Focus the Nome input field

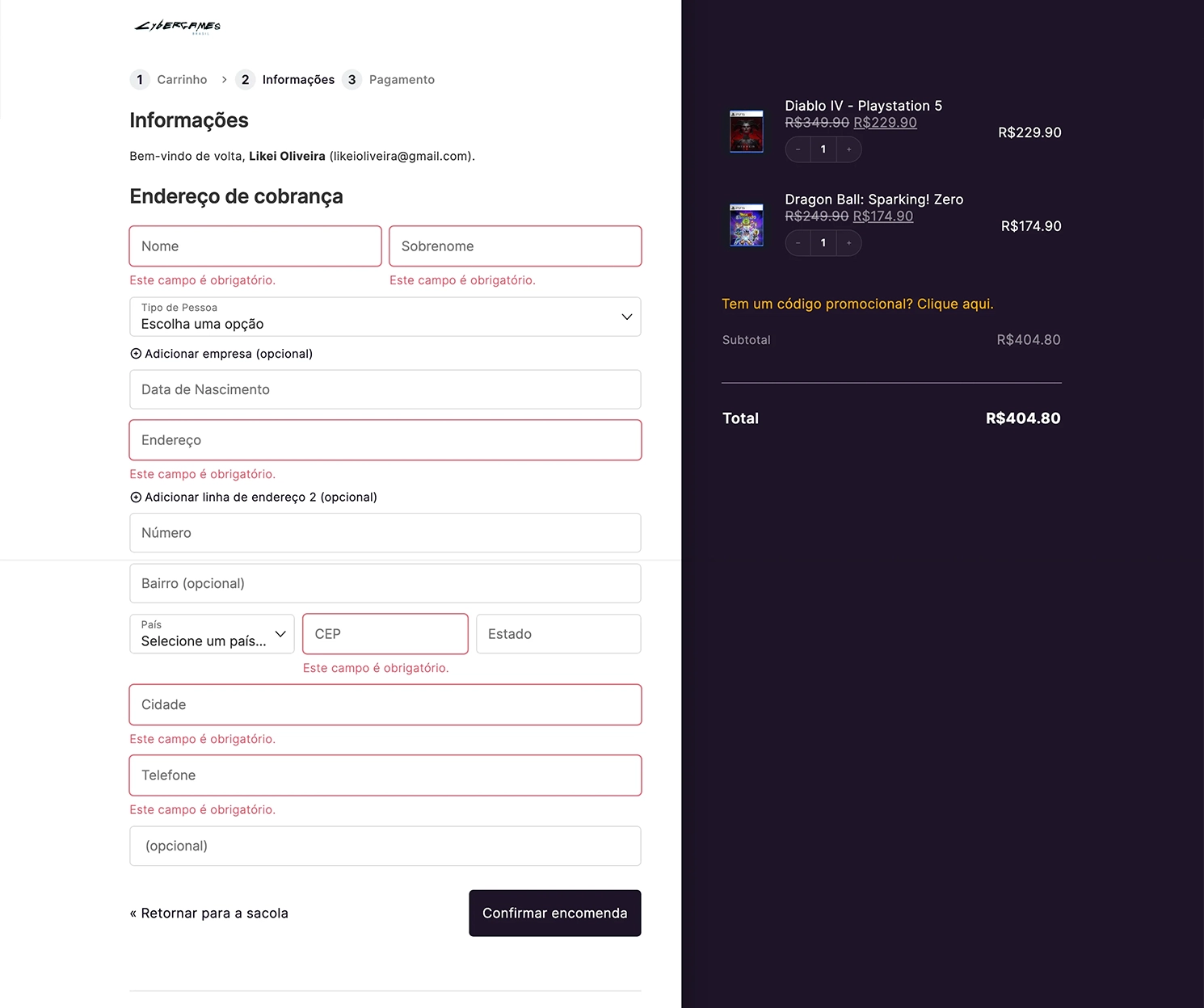pos(255,246)
